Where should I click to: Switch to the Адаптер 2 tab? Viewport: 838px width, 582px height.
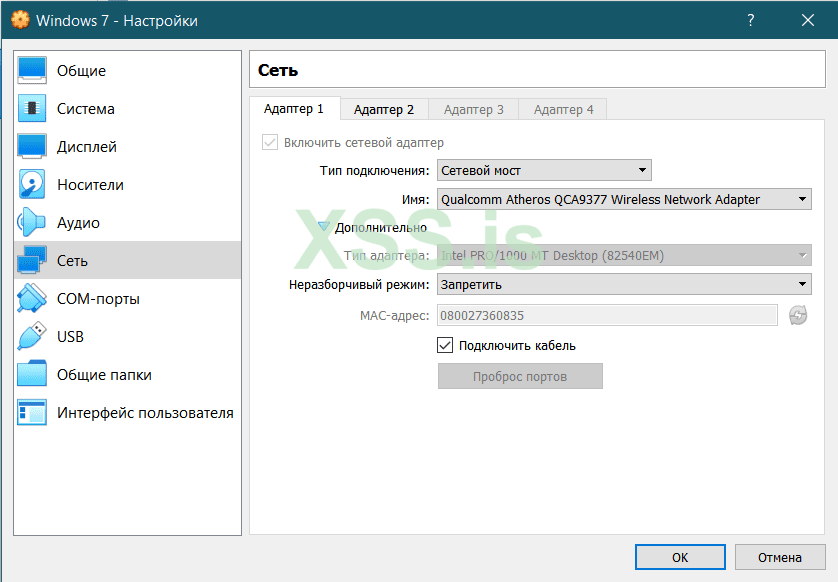click(384, 110)
